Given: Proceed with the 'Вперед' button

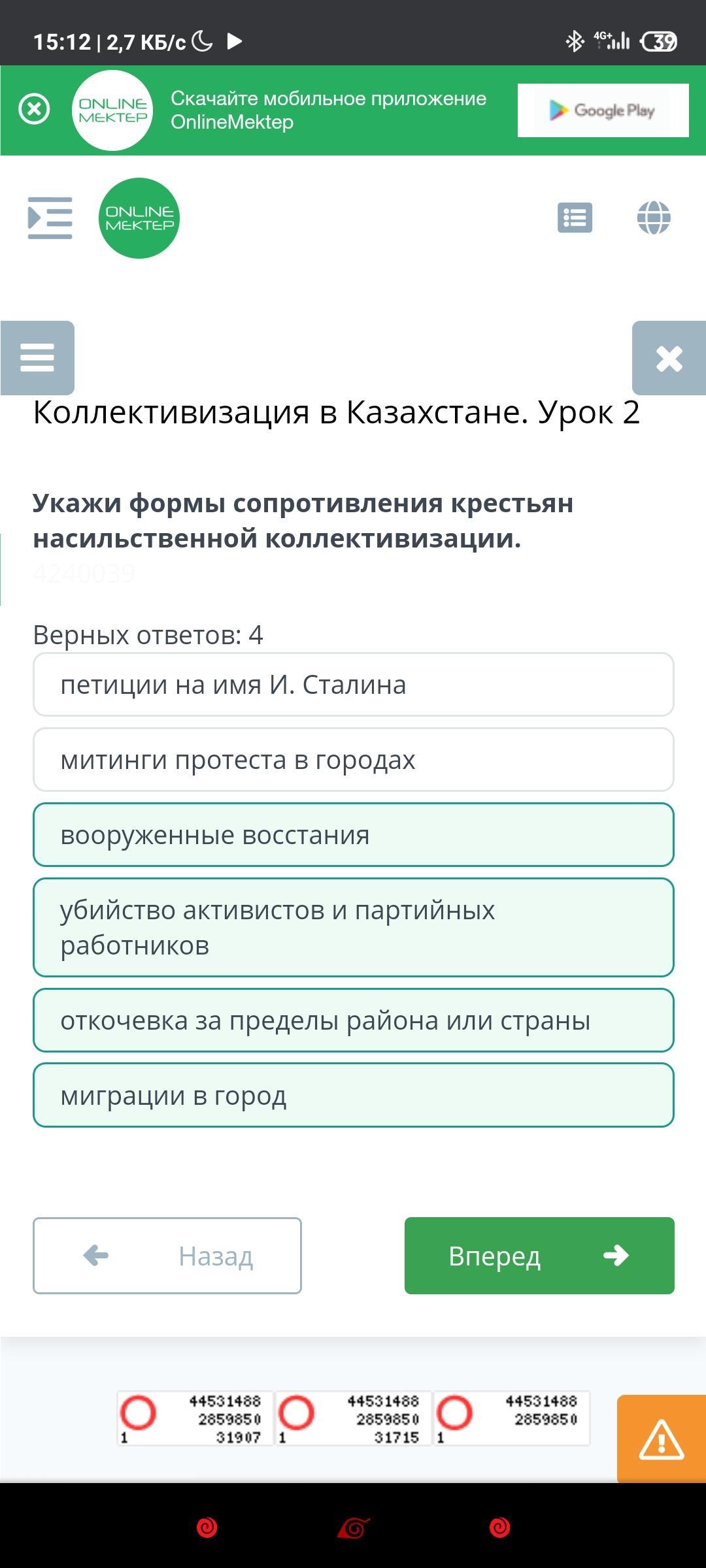Looking at the screenshot, I should pyautogui.click(x=539, y=1256).
